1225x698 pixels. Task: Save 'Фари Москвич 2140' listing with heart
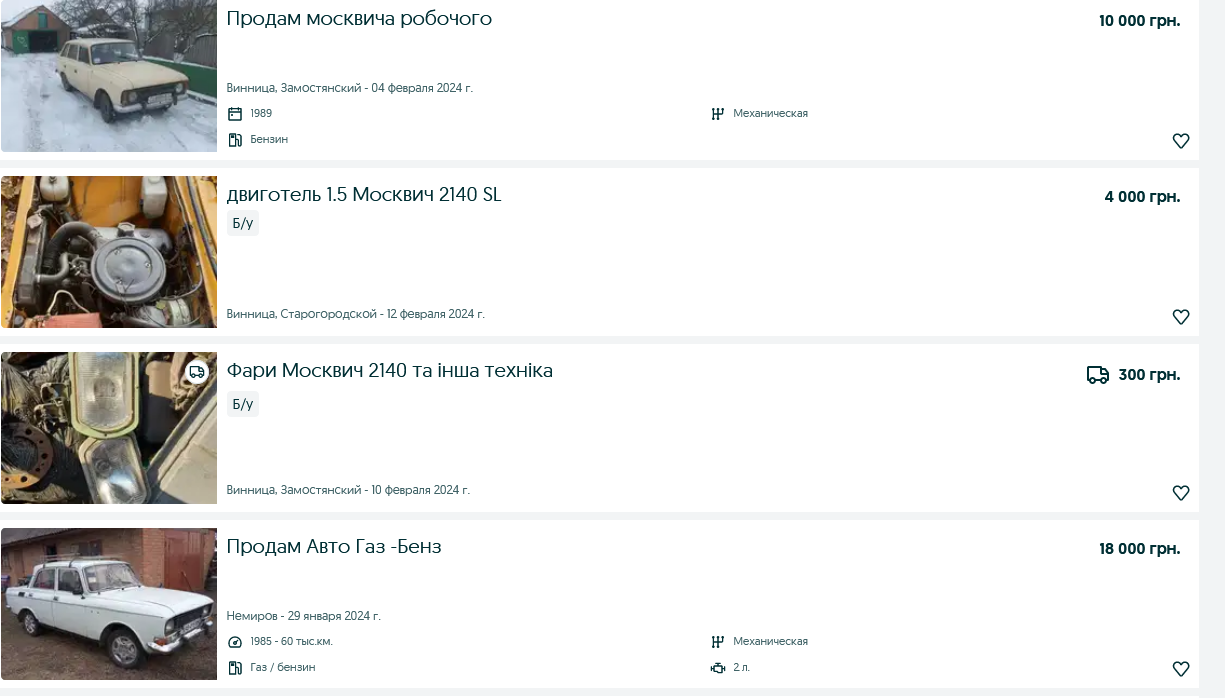(1180, 493)
